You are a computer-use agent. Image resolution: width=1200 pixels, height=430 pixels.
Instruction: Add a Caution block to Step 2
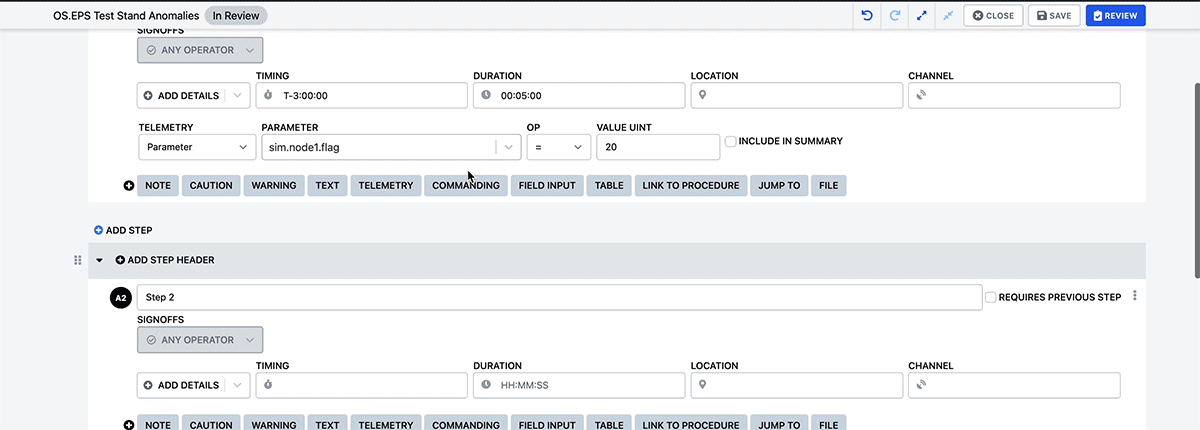coord(211,423)
